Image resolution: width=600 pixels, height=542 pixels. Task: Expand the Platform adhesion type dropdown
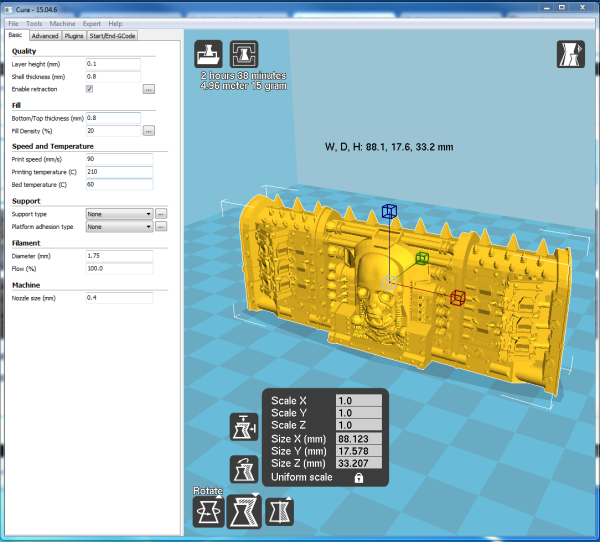click(119, 227)
